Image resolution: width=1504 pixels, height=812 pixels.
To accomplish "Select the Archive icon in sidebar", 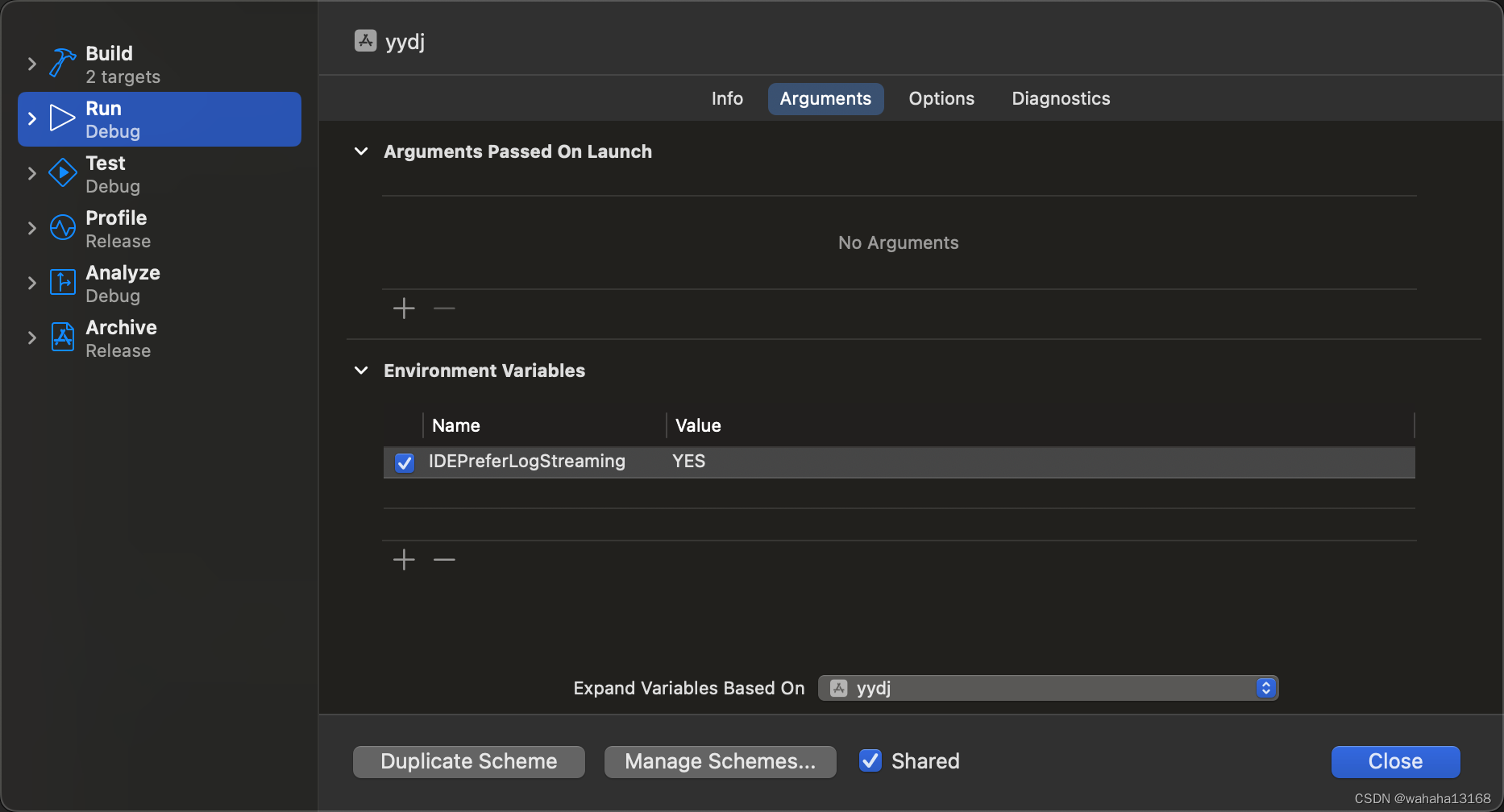I will (62, 337).
